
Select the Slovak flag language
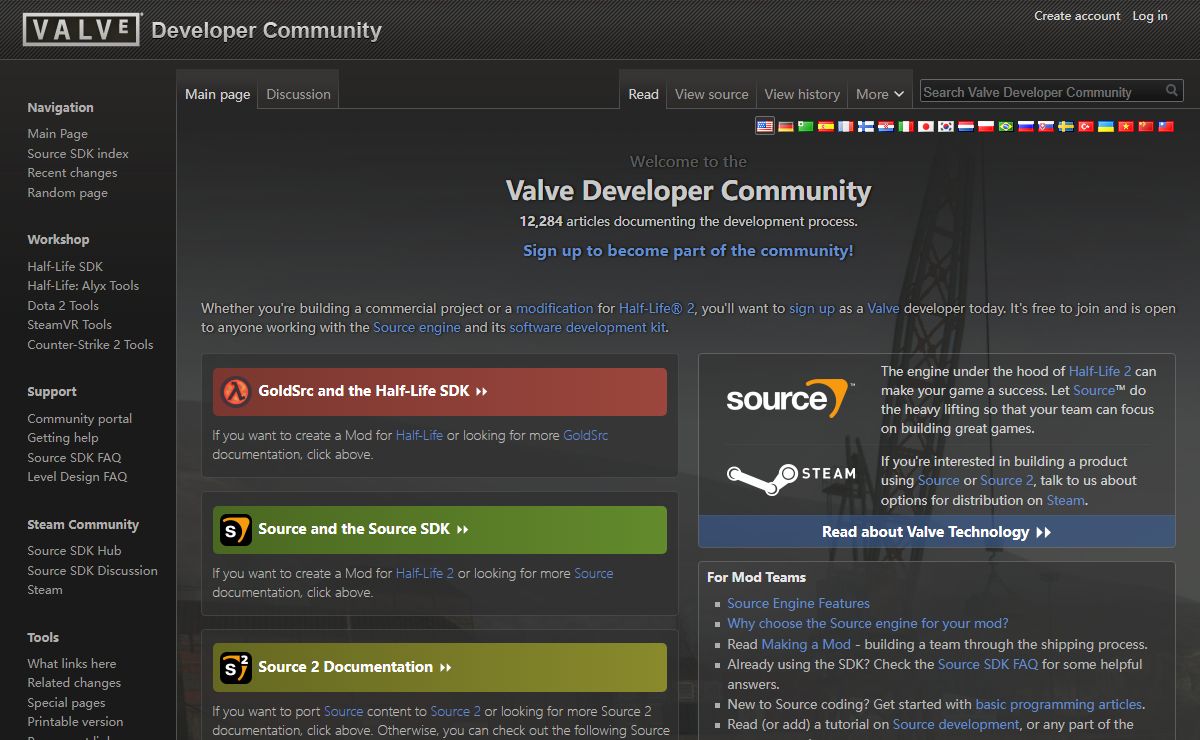click(x=1046, y=126)
